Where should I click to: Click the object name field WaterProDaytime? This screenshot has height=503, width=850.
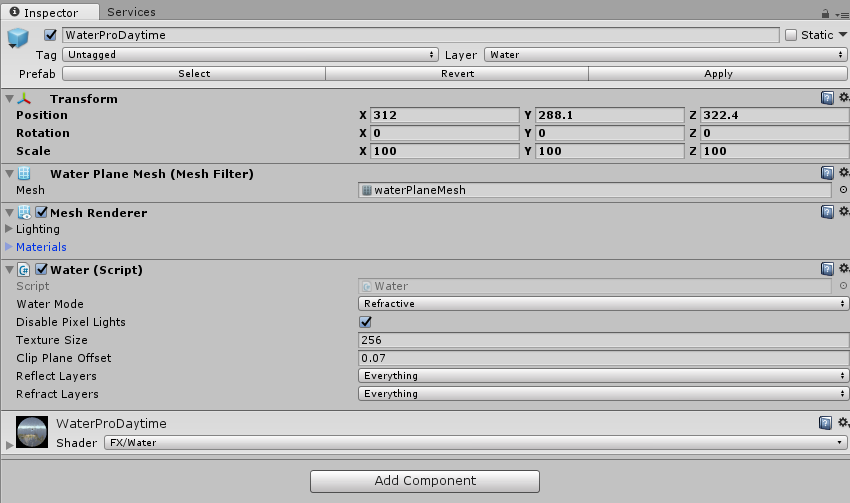pos(421,35)
